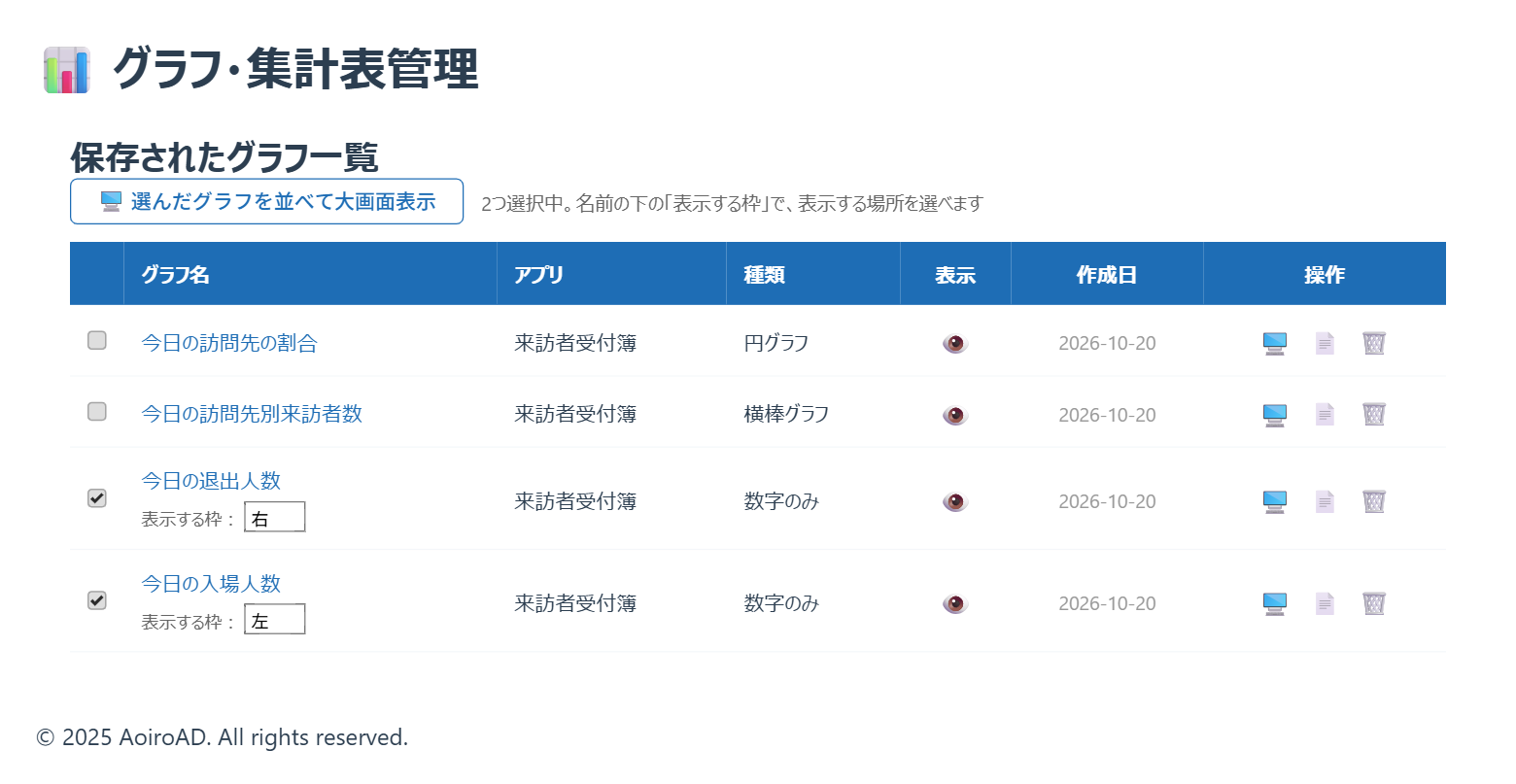Open big-screen view for 今日の入場人数

[1275, 603]
